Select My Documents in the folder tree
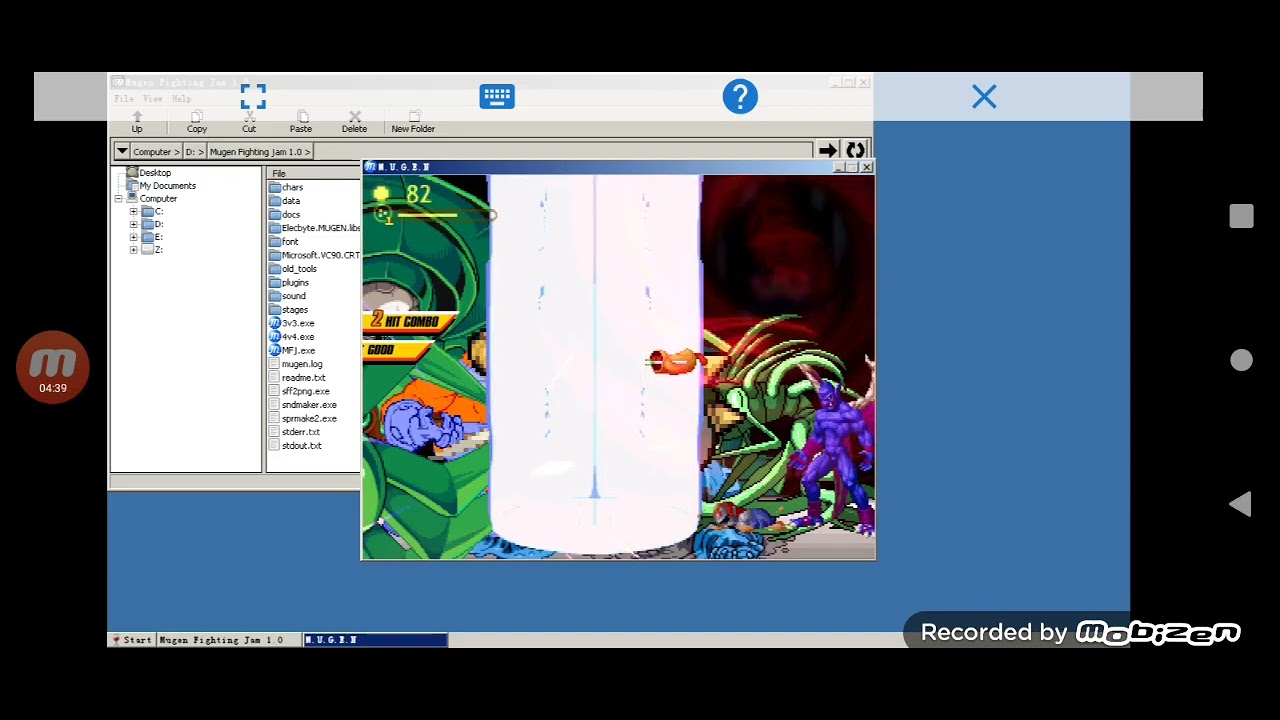 160,186
